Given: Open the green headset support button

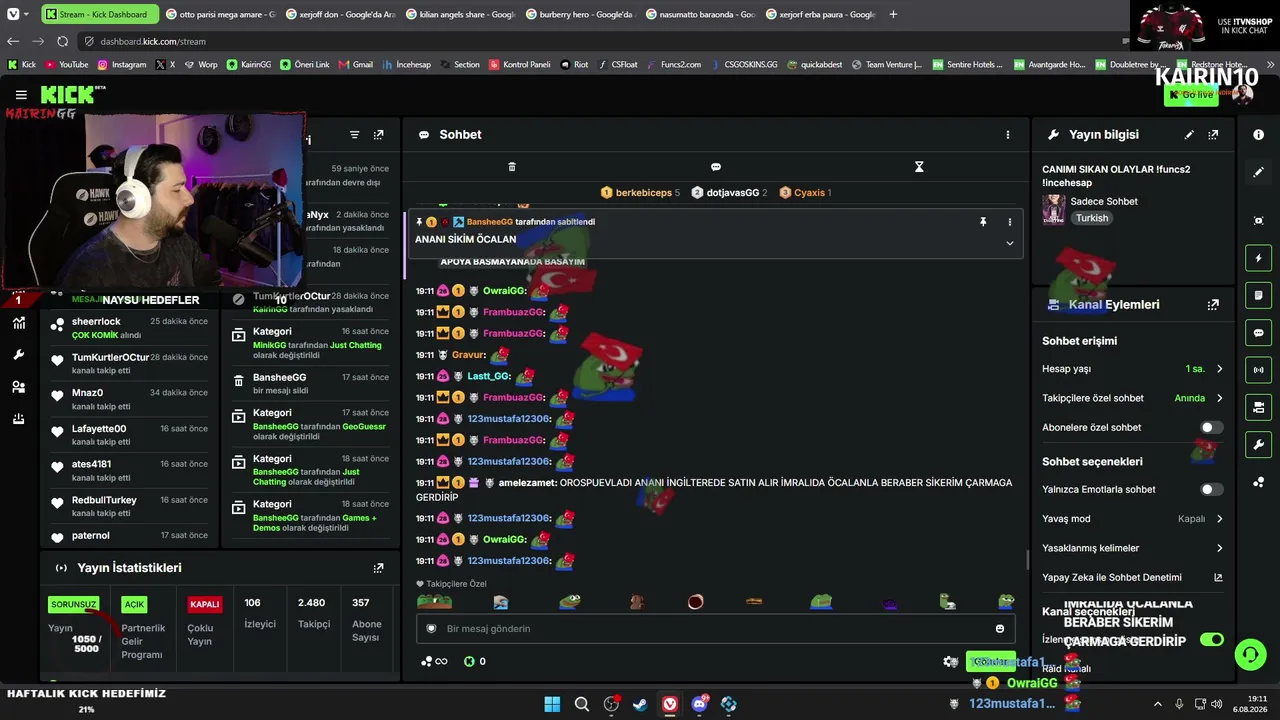Looking at the screenshot, I should [1250, 655].
